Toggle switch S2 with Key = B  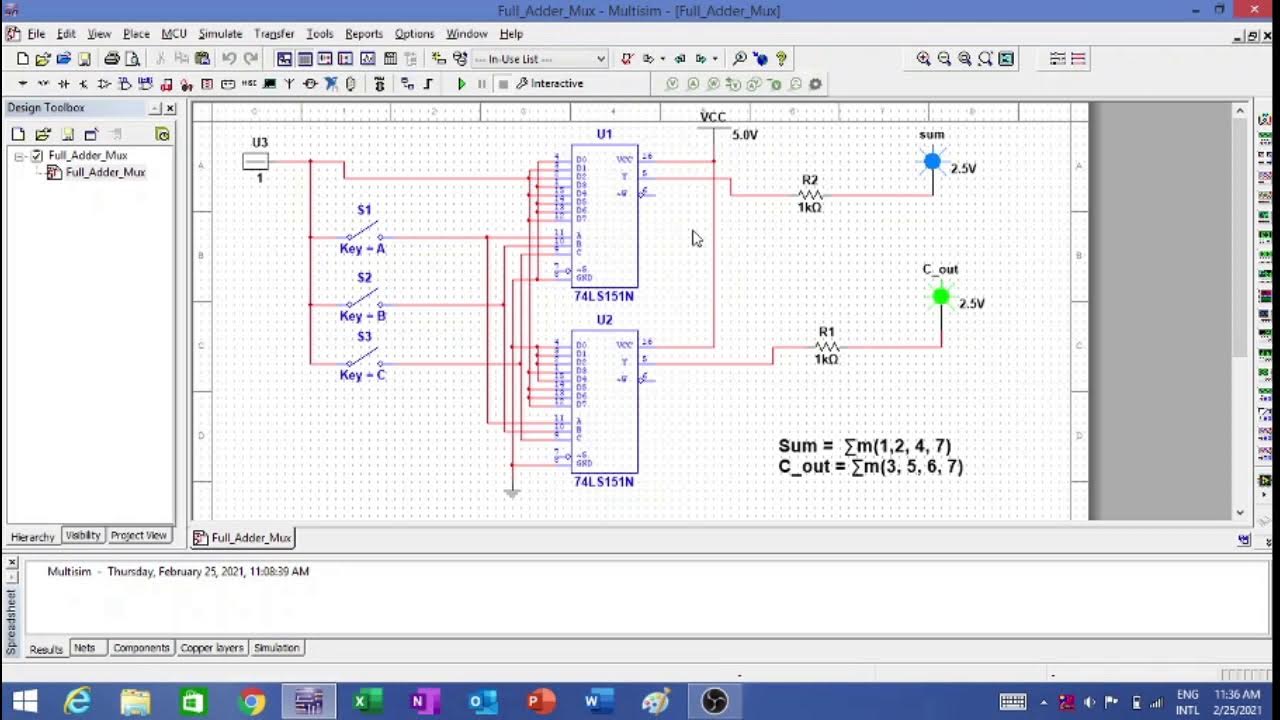[x=363, y=298]
